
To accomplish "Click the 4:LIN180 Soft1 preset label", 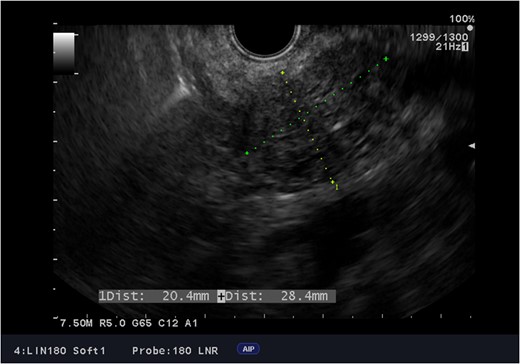I will [x=59, y=351].
